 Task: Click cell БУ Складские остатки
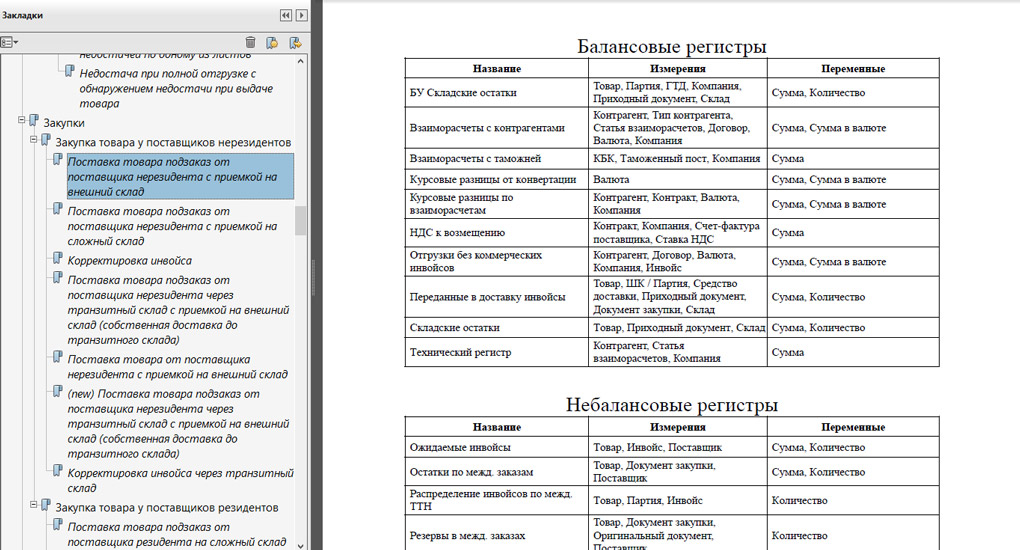(x=496, y=92)
